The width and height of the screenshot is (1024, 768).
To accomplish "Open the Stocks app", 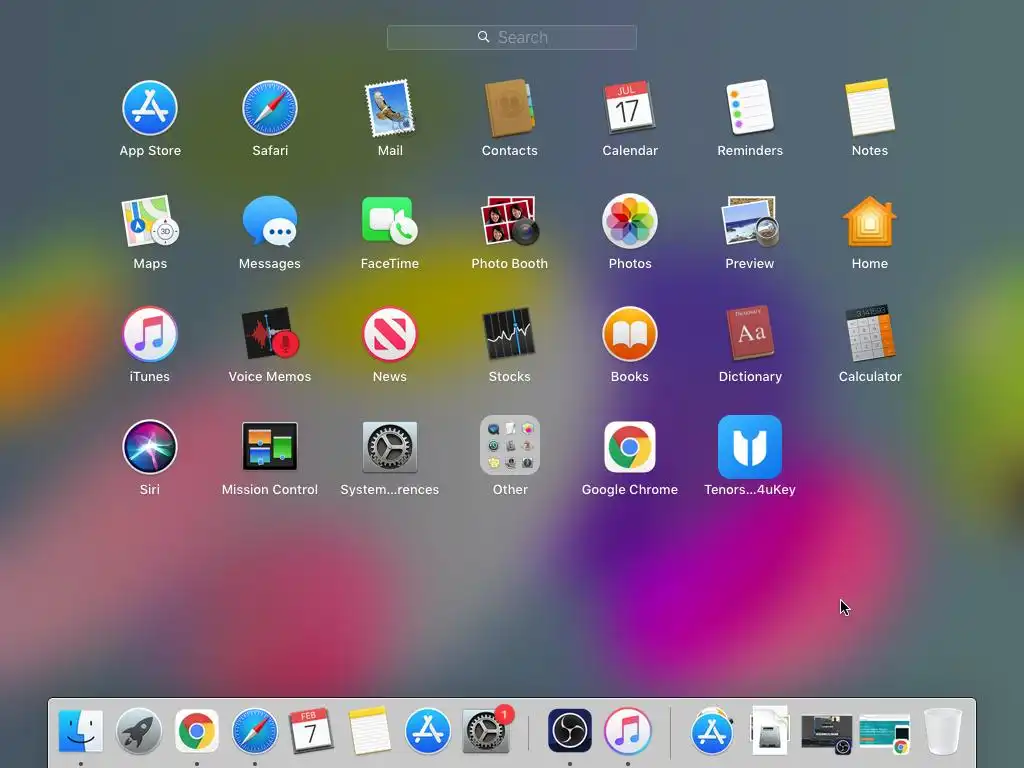I will point(509,334).
